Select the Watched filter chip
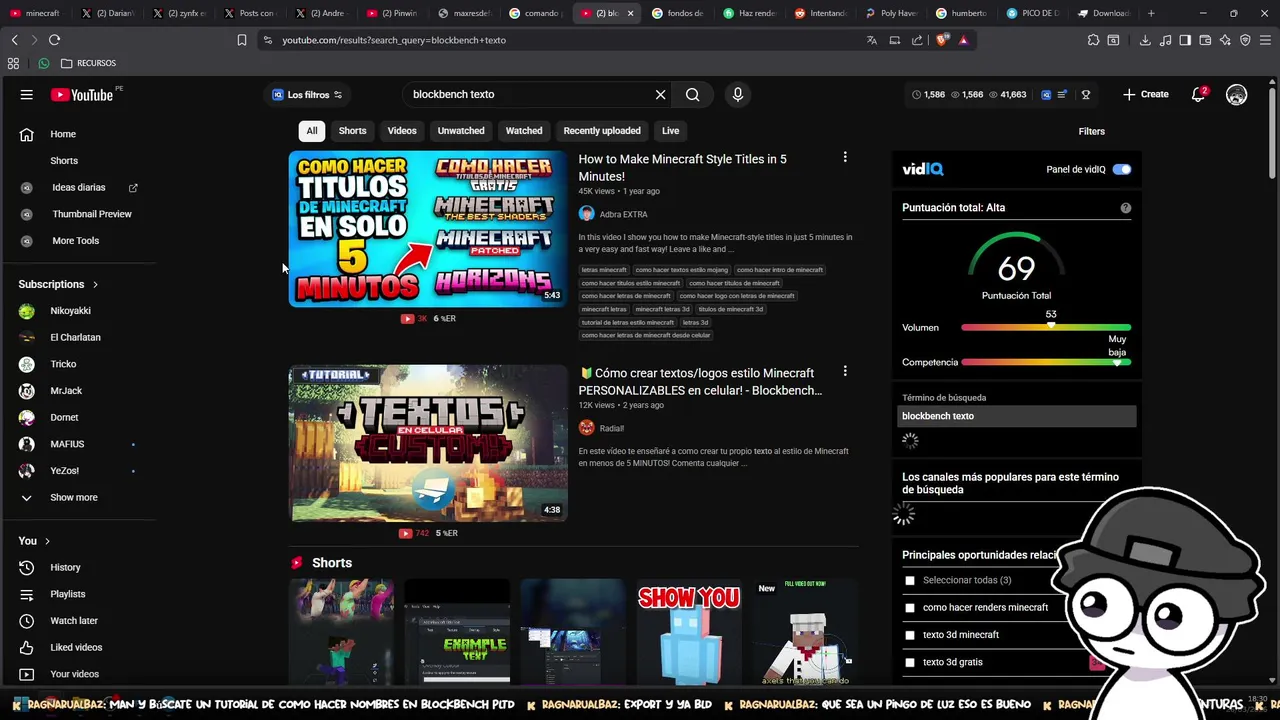Viewport: 1280px width, 720px height. (x=524, y=131)
